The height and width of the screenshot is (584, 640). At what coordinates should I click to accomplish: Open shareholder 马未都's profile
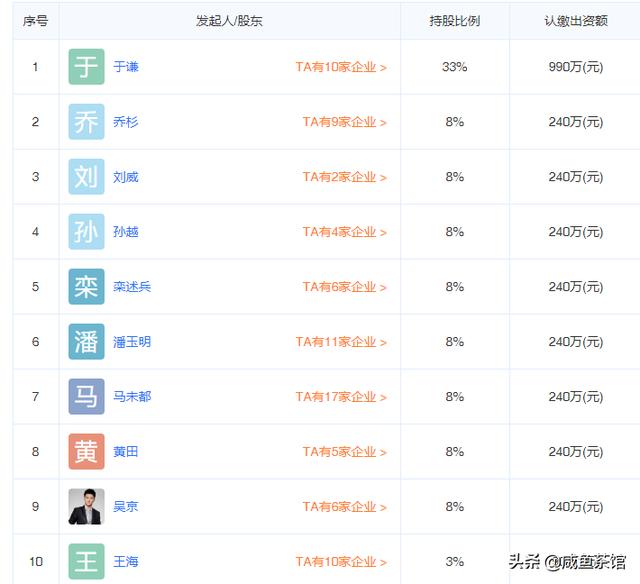[132, 397]
